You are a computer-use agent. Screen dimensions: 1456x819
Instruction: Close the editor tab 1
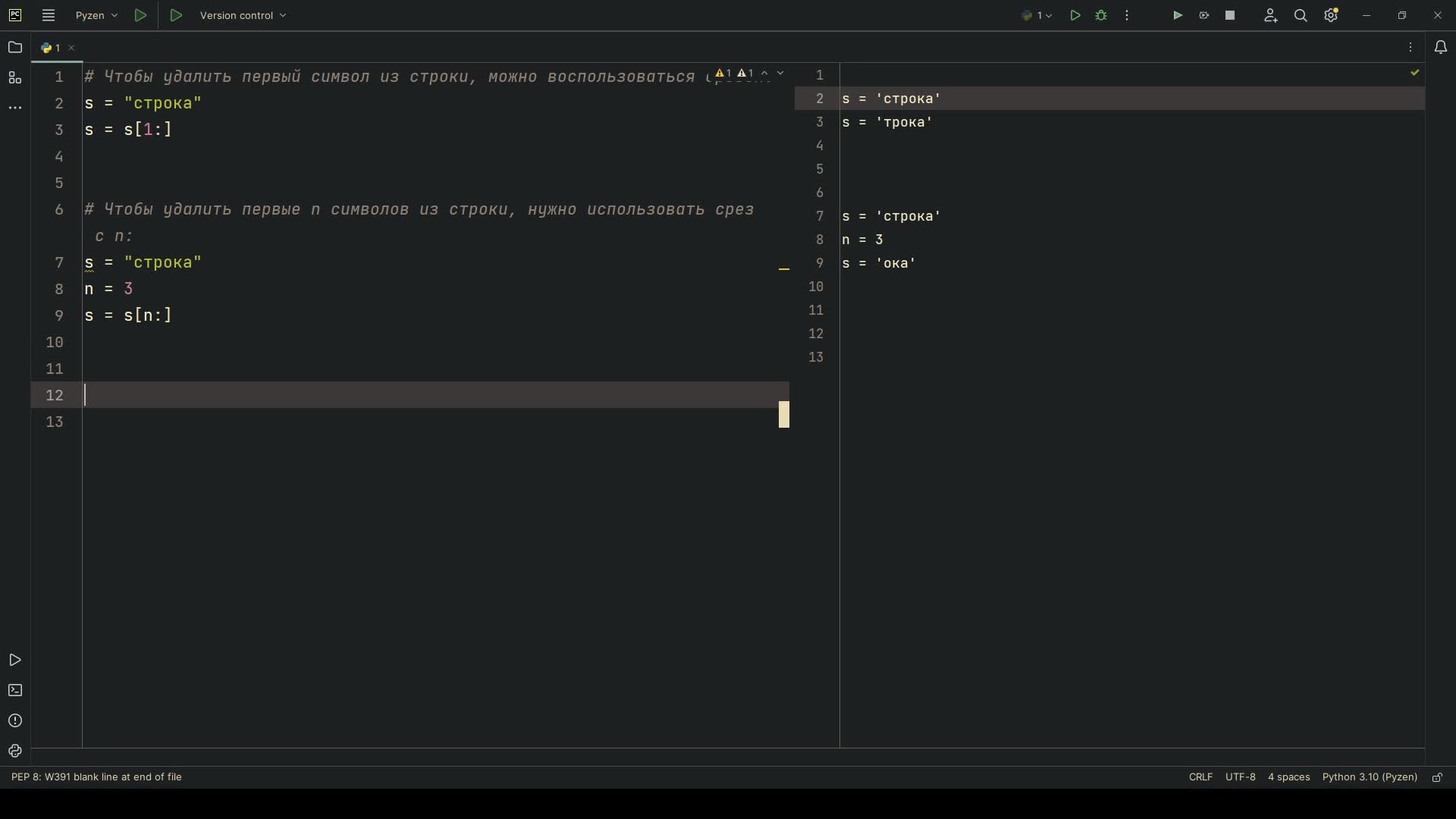pyautogui.click(x=71, y=48)
